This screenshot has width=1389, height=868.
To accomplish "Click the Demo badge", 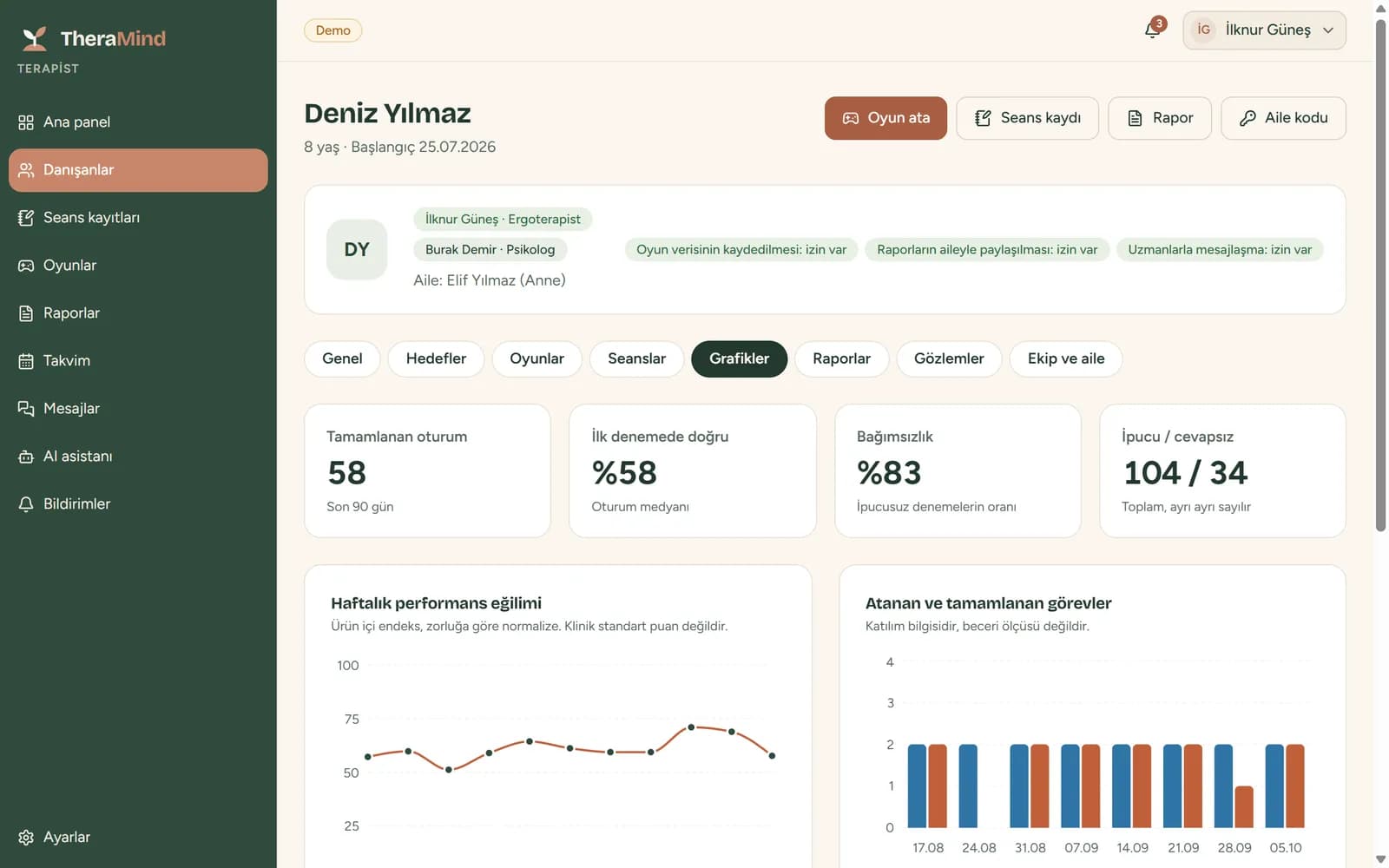I will point(332,30).
